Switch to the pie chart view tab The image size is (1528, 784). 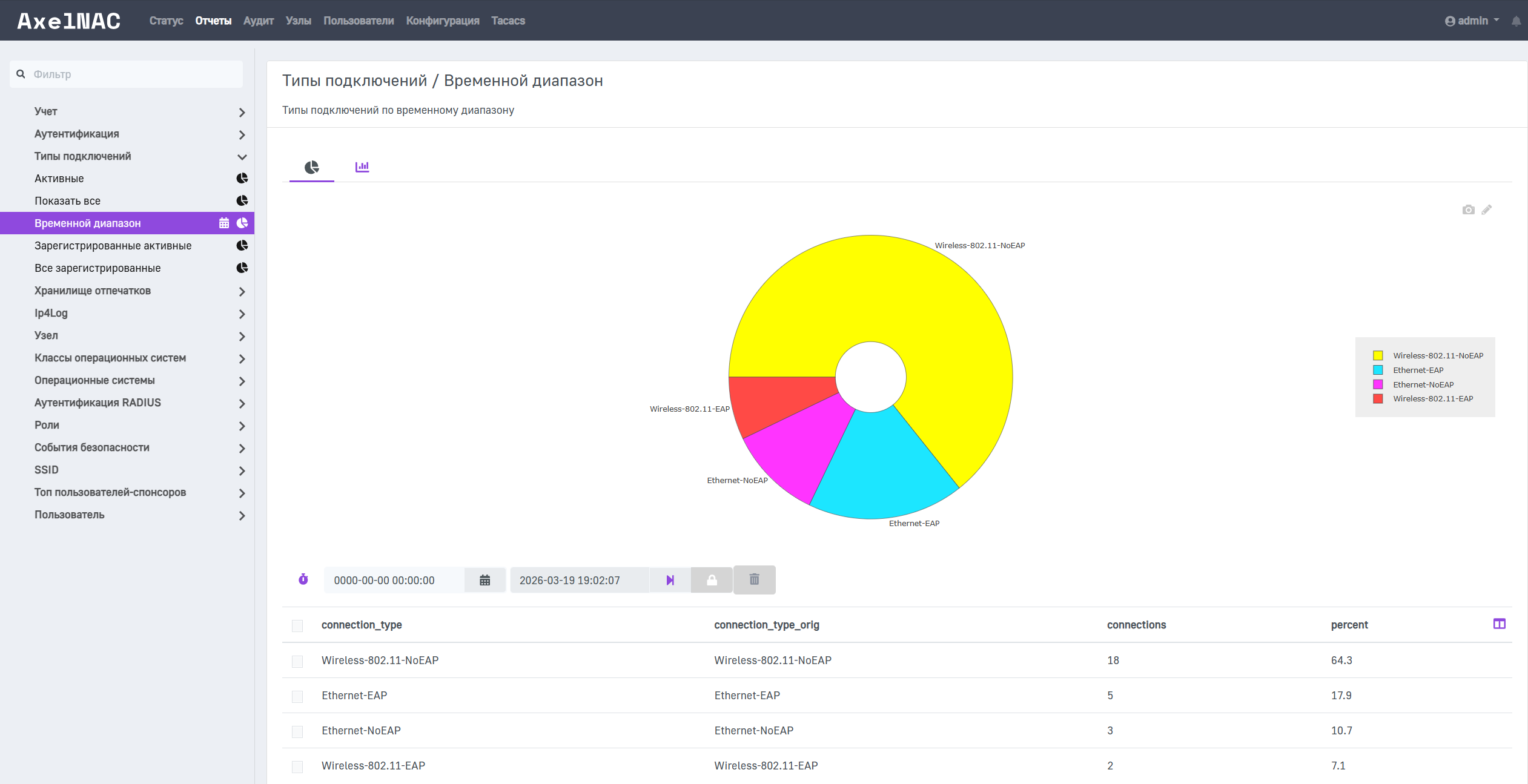tap(311, 167)
